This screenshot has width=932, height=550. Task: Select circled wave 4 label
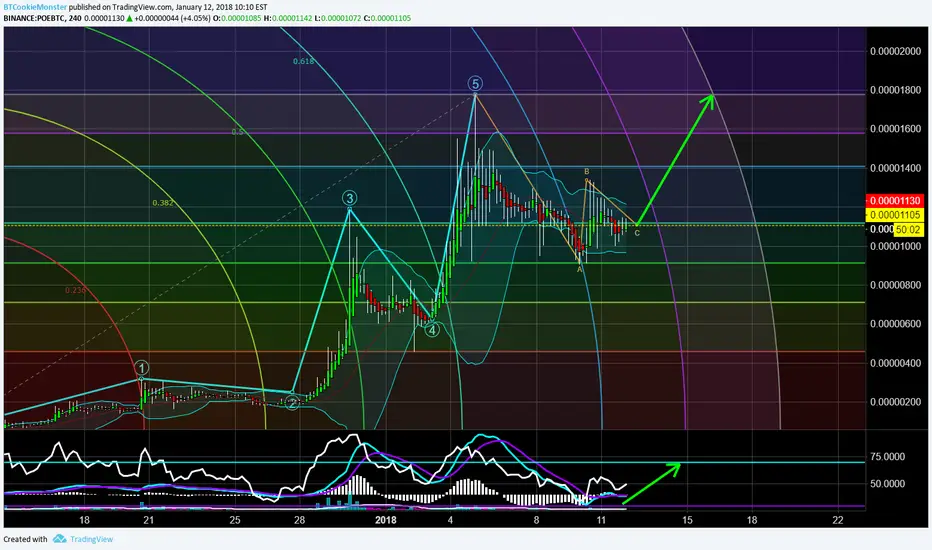tap(432, 330)
